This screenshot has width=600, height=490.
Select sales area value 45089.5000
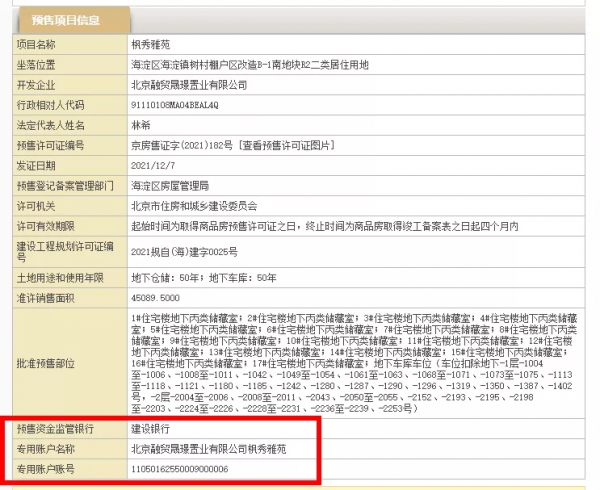click(x=155, y=298)
